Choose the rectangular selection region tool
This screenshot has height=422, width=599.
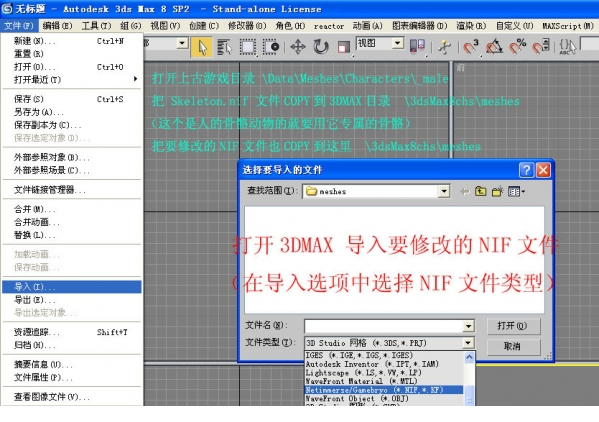pos(248,47)
